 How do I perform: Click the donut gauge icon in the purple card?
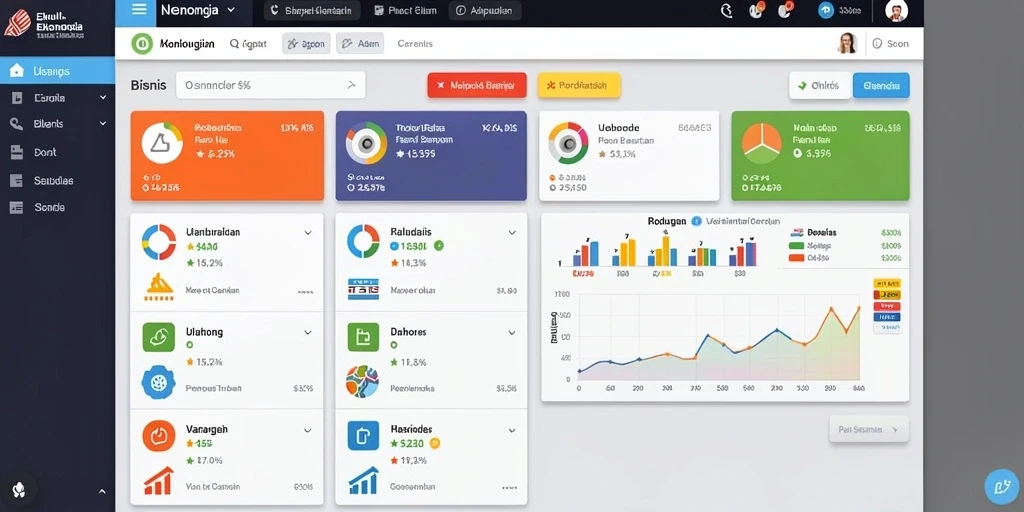[x=366, y=143]
